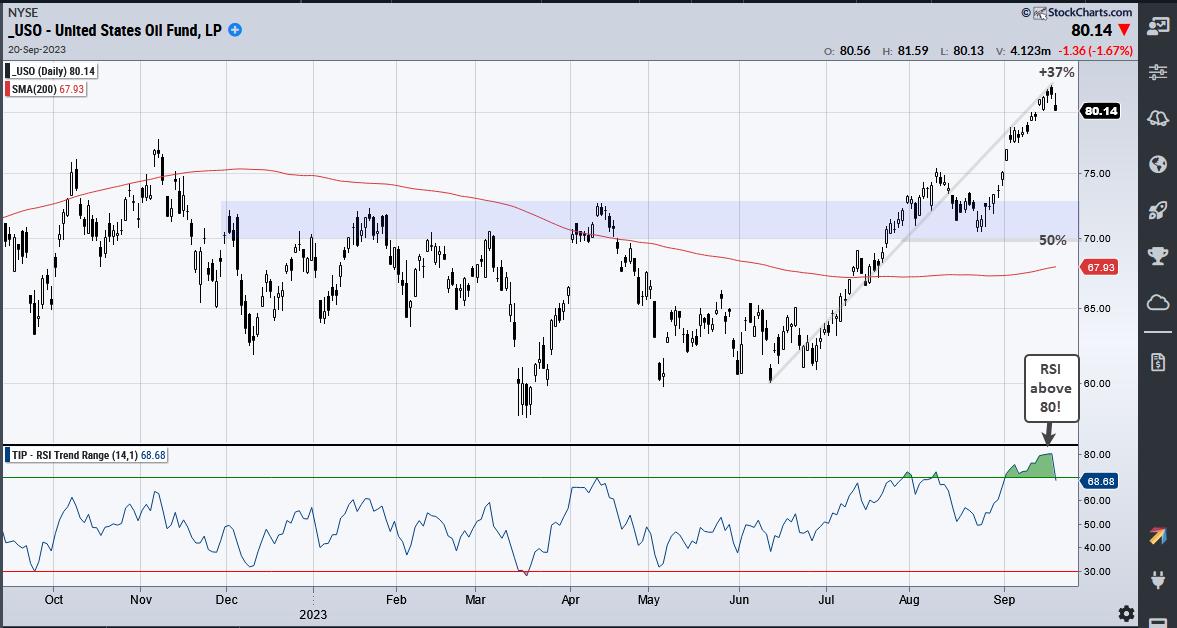
Task: Open the presentation board icon atop the sidebar
Action: [1158, 28]
